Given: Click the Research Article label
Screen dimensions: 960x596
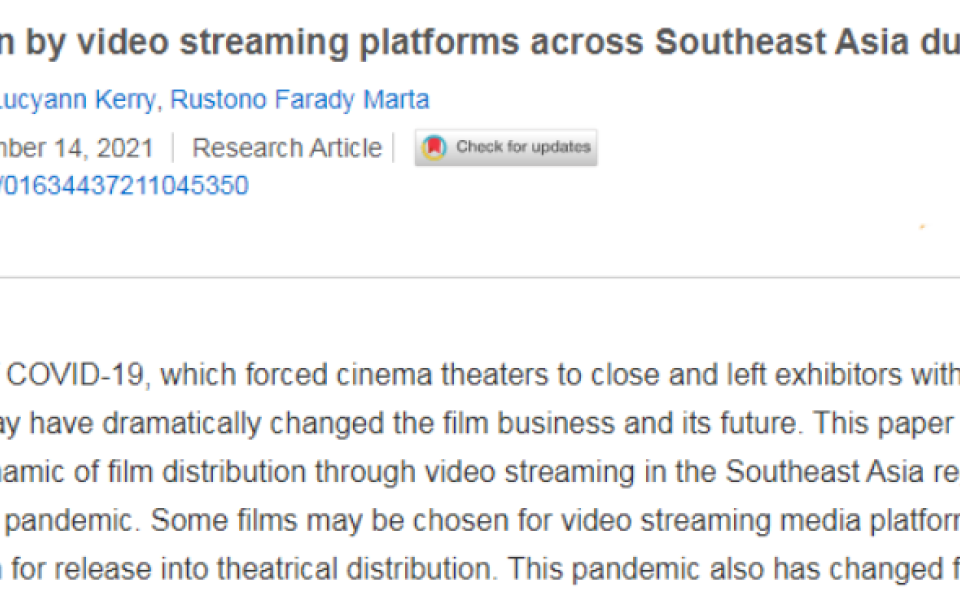Looking at the screenshot, I should click(287, 148).
